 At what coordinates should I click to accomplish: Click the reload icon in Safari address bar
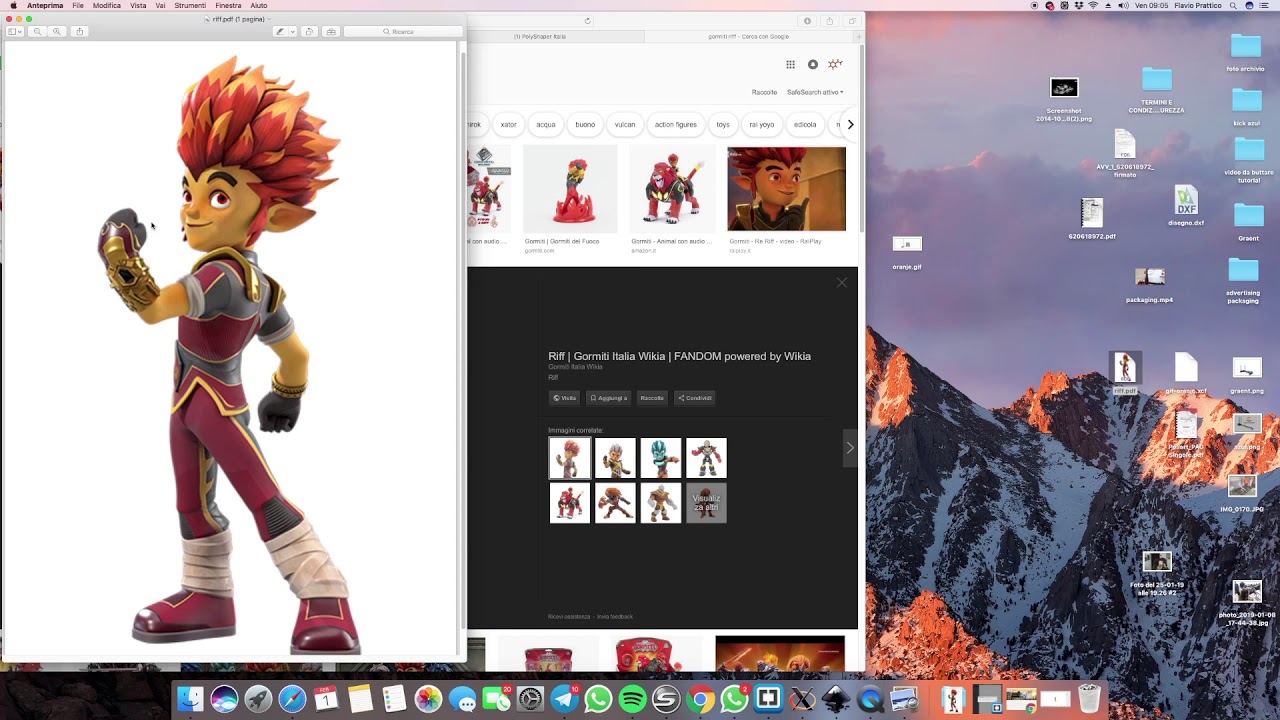pyautogui.click(x=587, y=20)
